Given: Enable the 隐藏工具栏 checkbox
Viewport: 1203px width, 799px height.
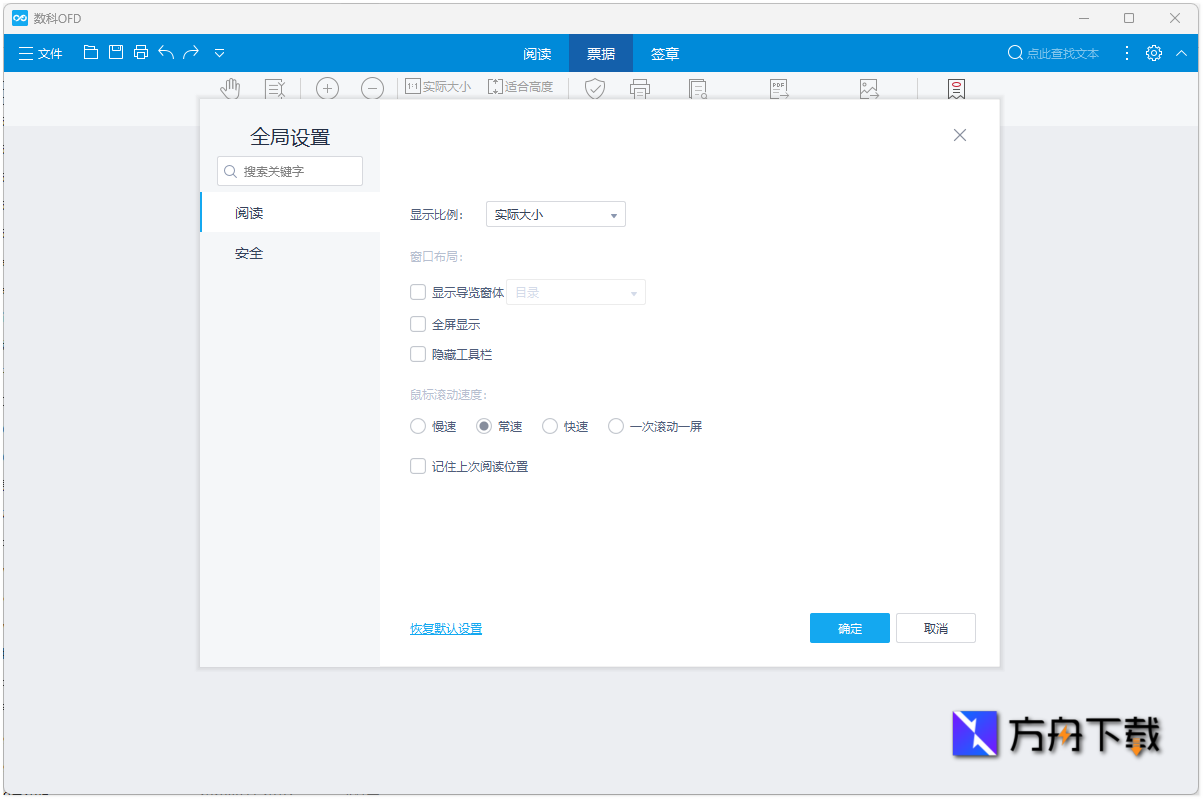Looking at the screenshot, I should (x=418, y=354).
